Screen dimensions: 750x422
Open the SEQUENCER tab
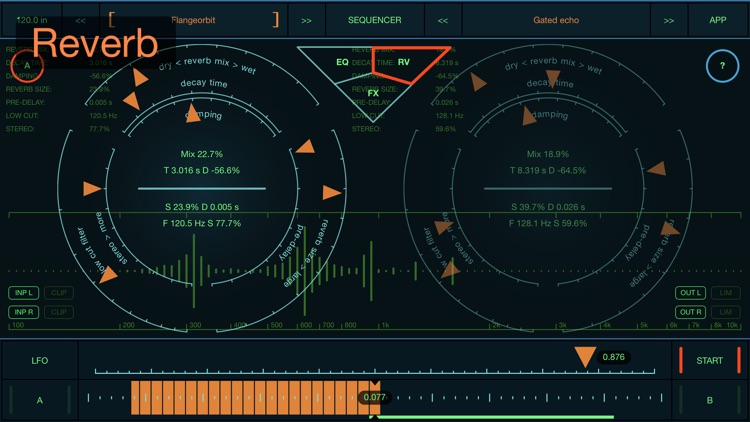pyautogui.click(x=375, y=20)
